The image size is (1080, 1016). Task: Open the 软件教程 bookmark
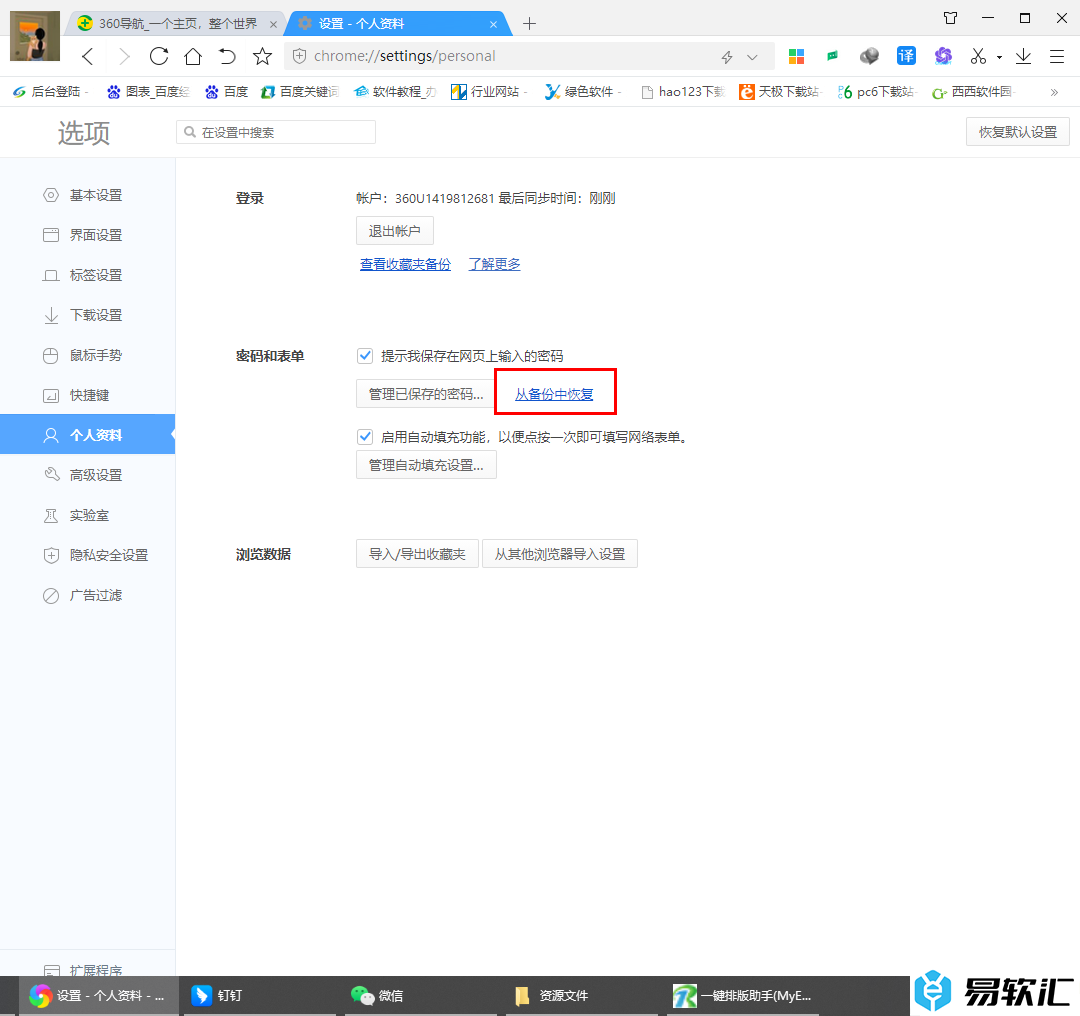(395, 92)
